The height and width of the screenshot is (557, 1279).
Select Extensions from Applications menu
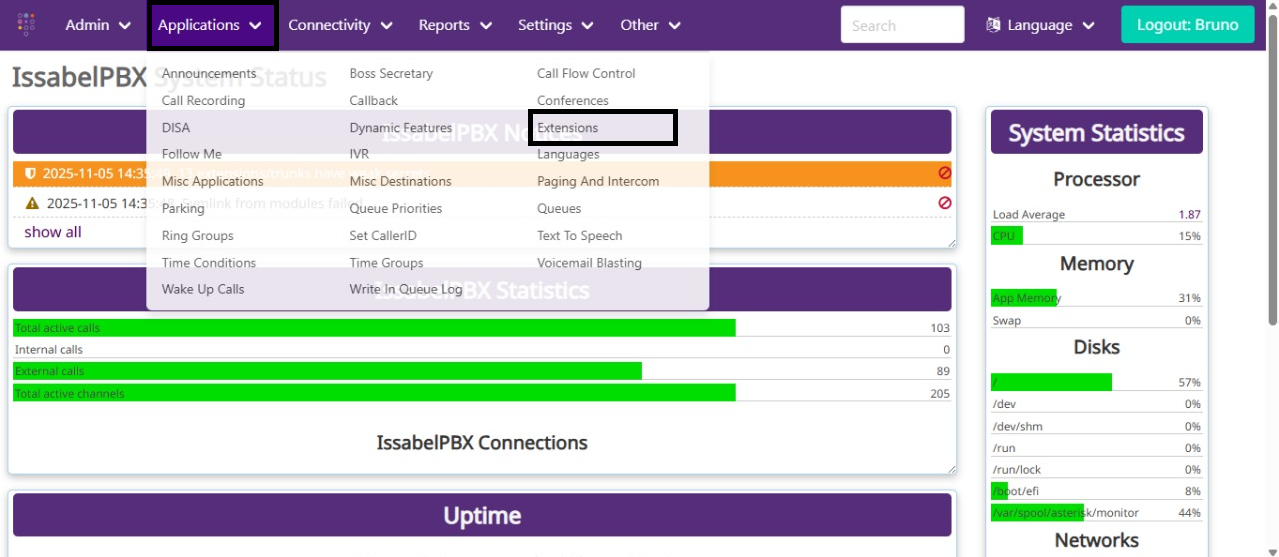(x=568, y=128)
